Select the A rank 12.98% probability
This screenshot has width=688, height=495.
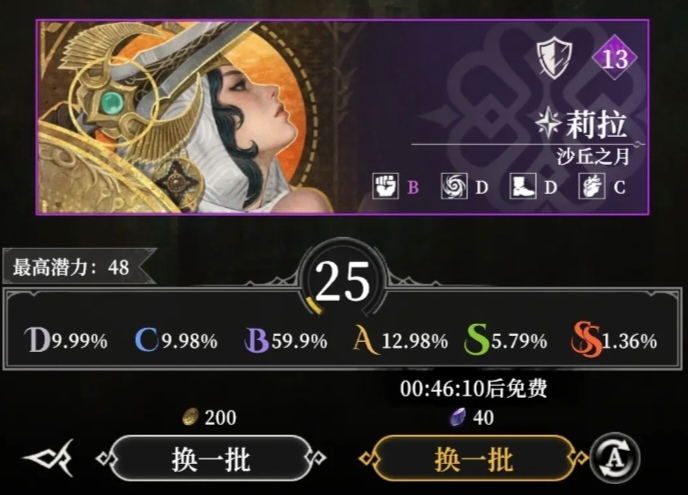400,341
